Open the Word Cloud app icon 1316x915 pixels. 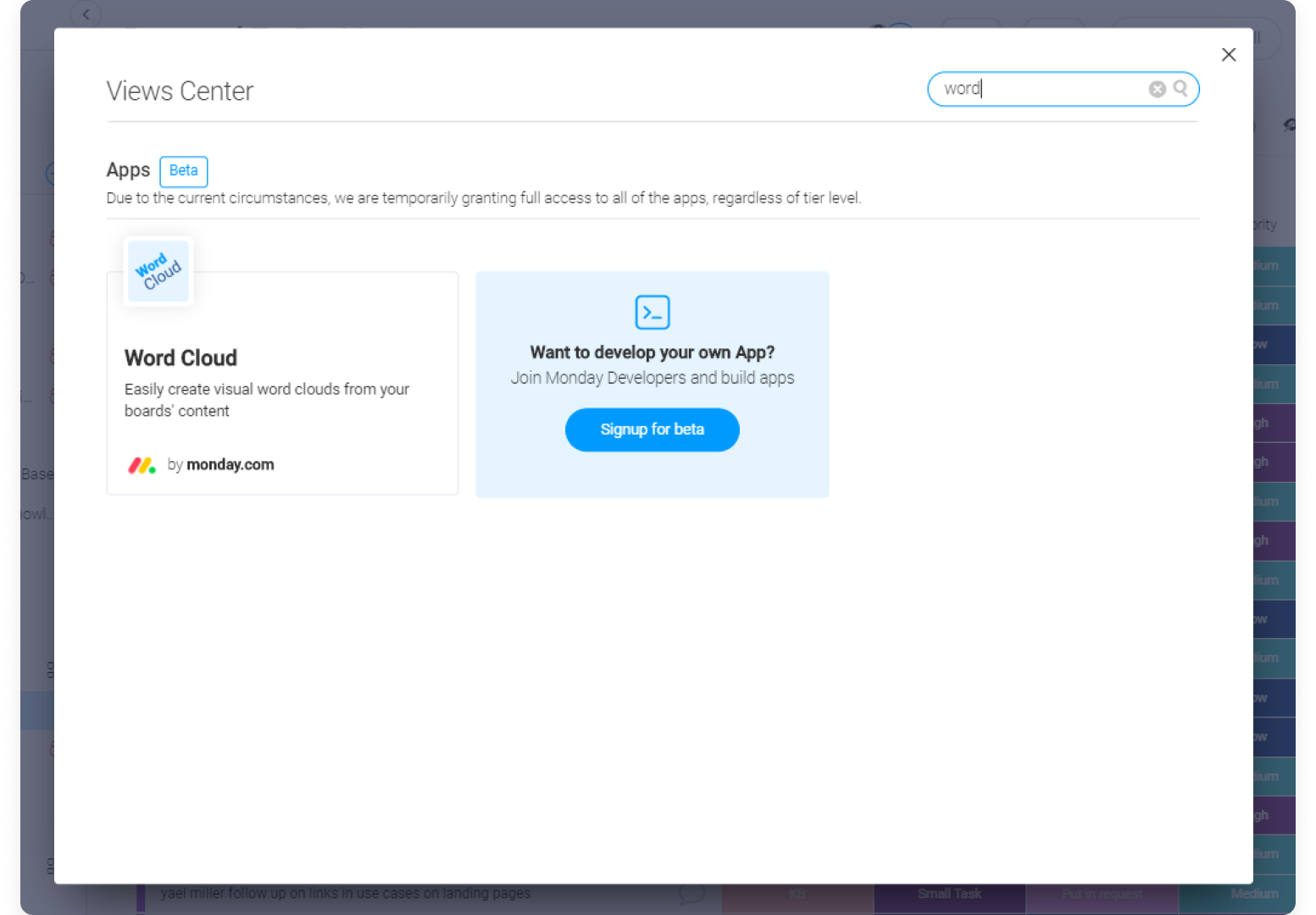coord(158,271)
